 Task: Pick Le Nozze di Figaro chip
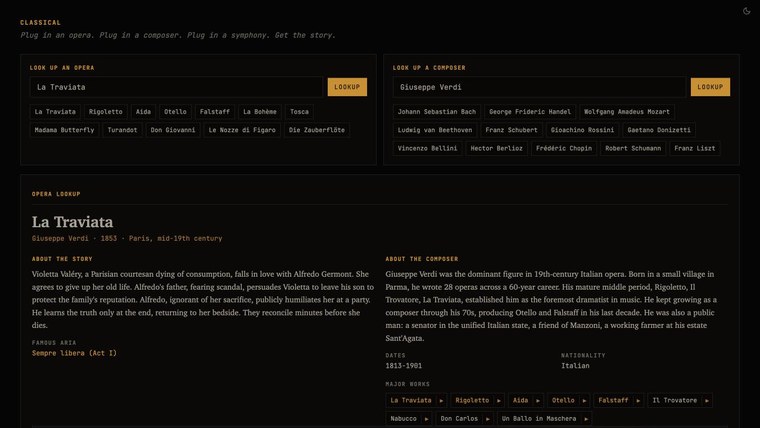[242, 130]
